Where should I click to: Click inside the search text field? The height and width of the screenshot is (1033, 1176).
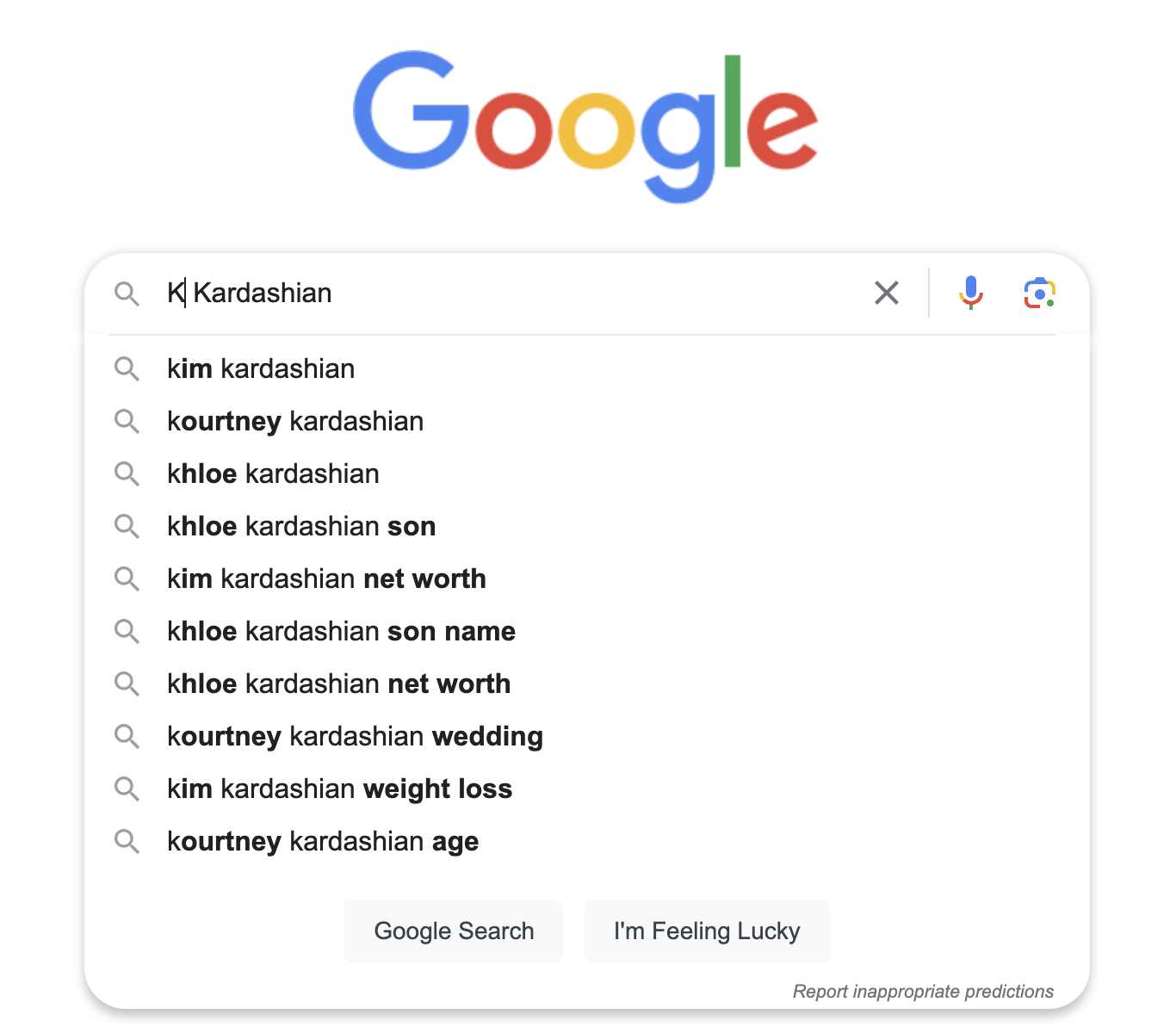click(512, 294)
